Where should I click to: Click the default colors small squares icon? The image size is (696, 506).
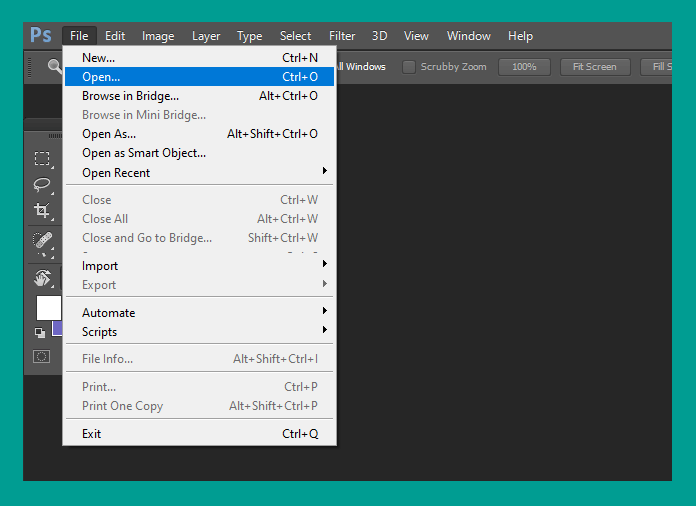40,332
